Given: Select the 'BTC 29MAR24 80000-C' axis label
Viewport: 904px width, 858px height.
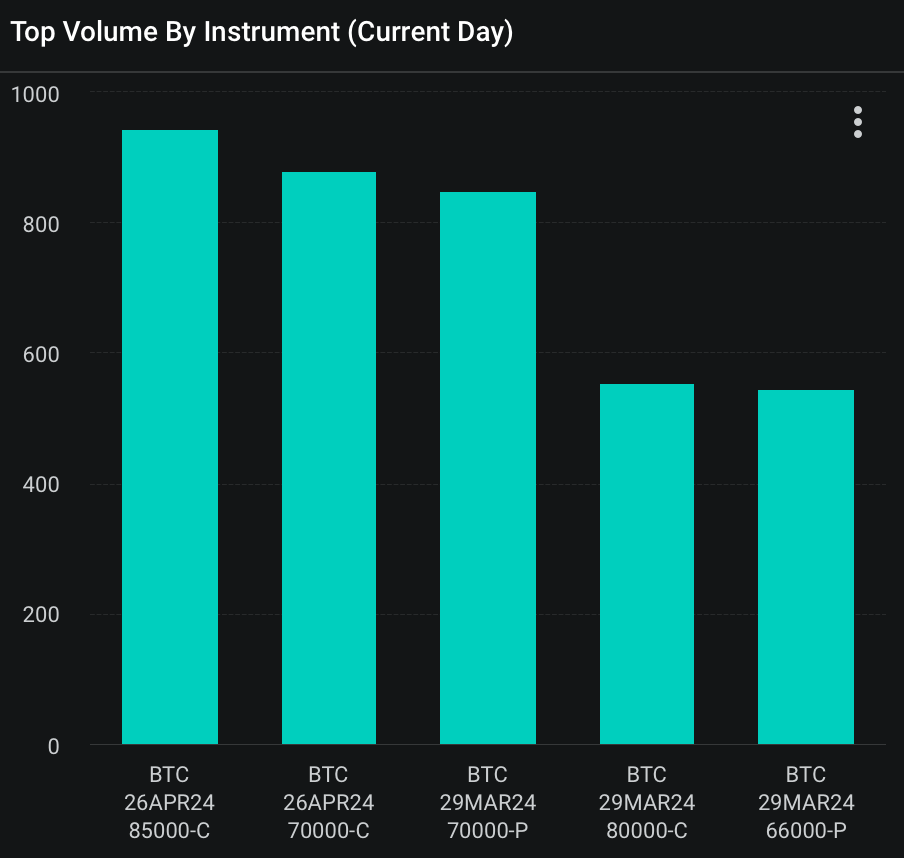Looking at the screenshot, I should coord(646,803).
